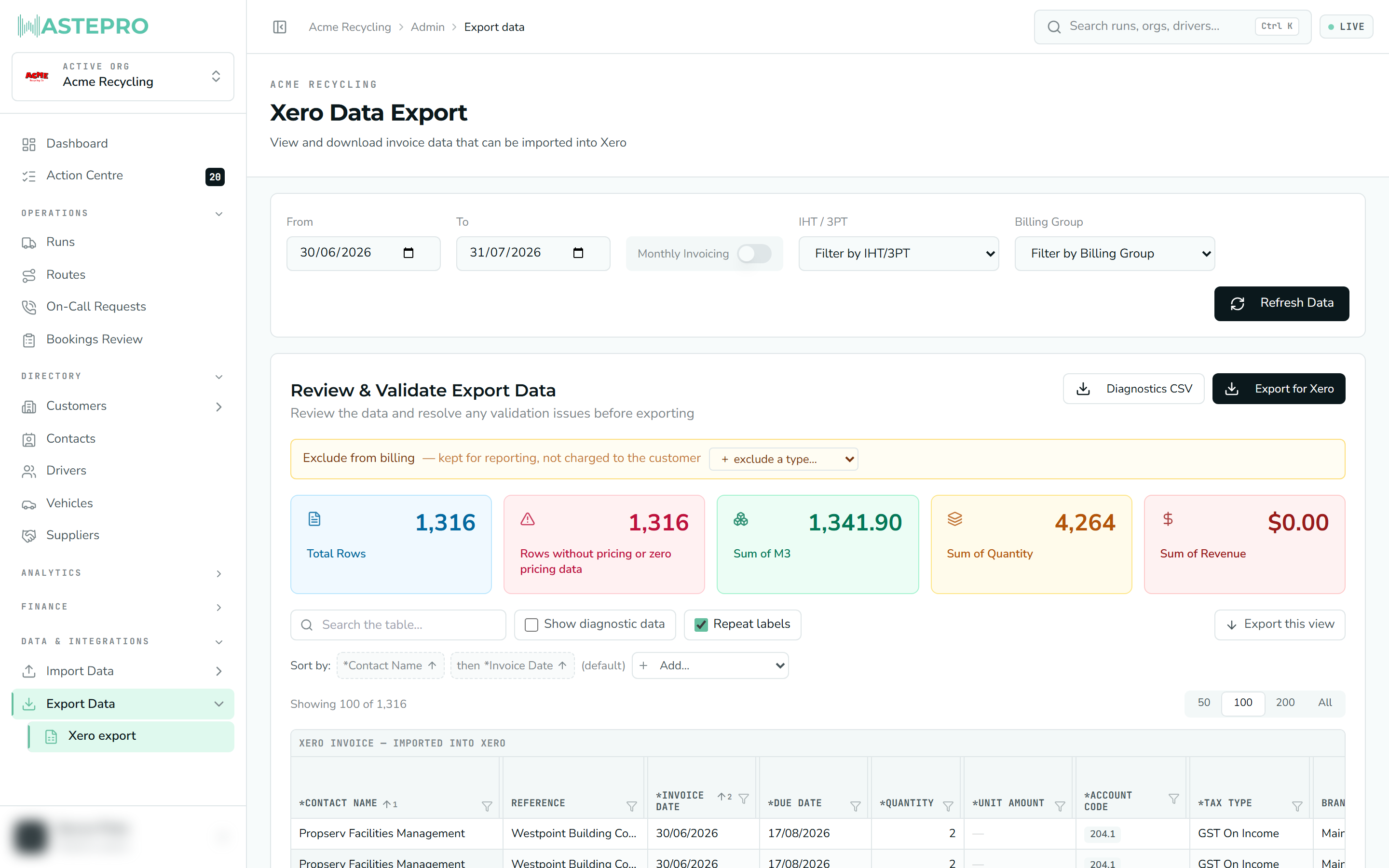The width and height of the screenshot is (1389, 868).
Task: Filter the Invoice Date column
Action: (743, 798)
